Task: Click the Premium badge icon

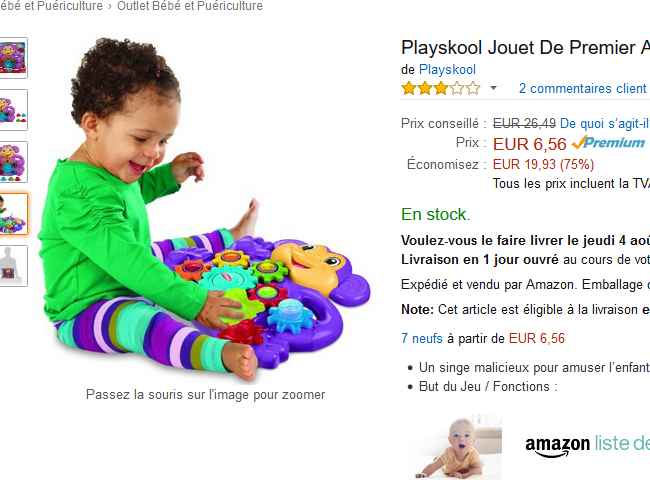Action: click(x=608, y=143)
